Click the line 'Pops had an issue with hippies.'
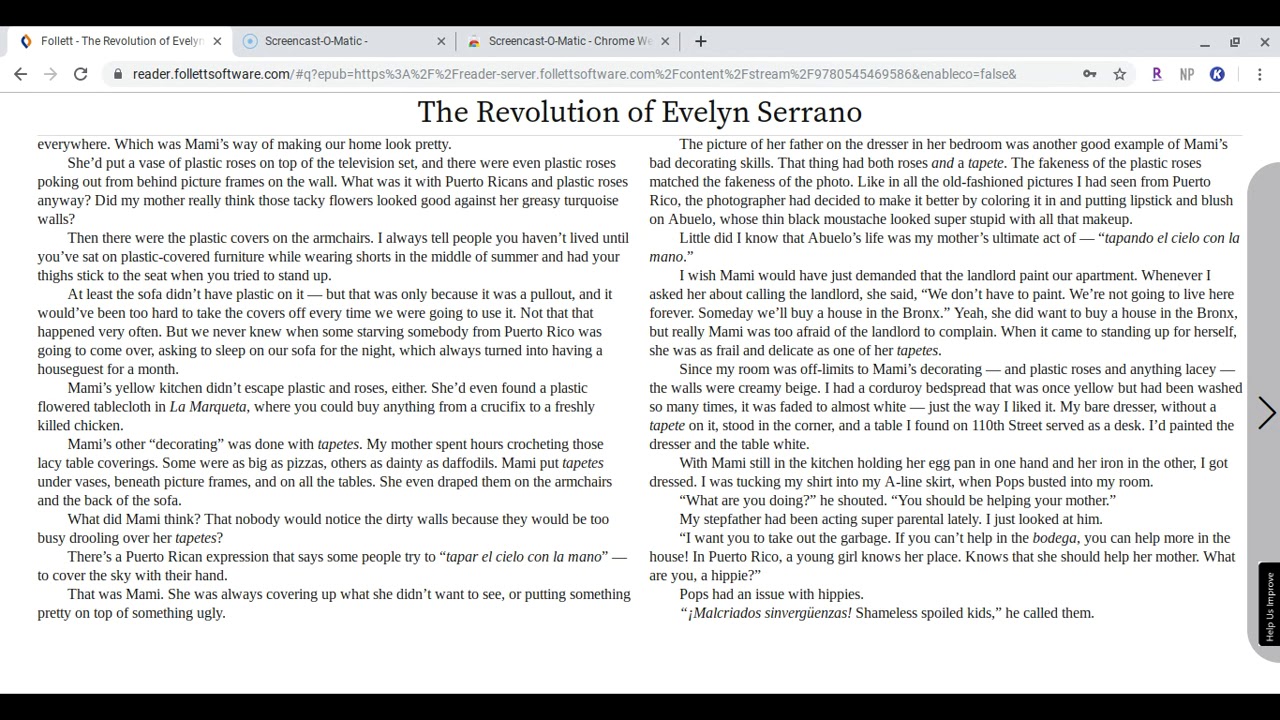Image resolution: width=1280 pixels, height=720 pixels. (x=771, y=594)
